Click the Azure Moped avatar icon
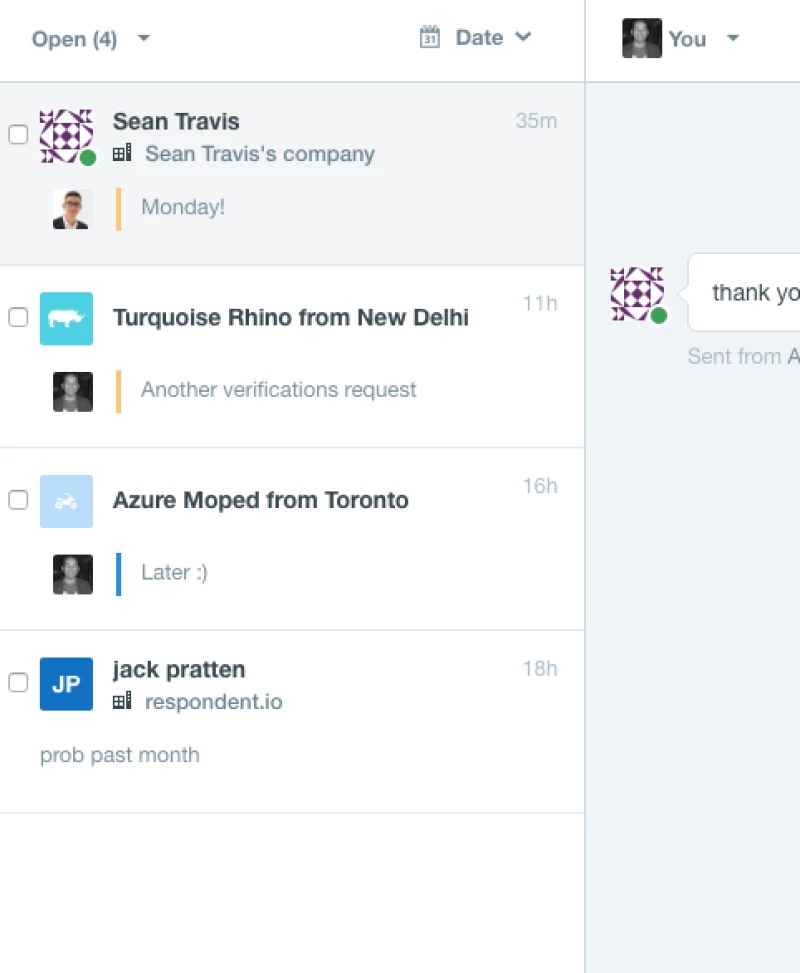This screenshot has width=800, height=973. coord(66,501)
